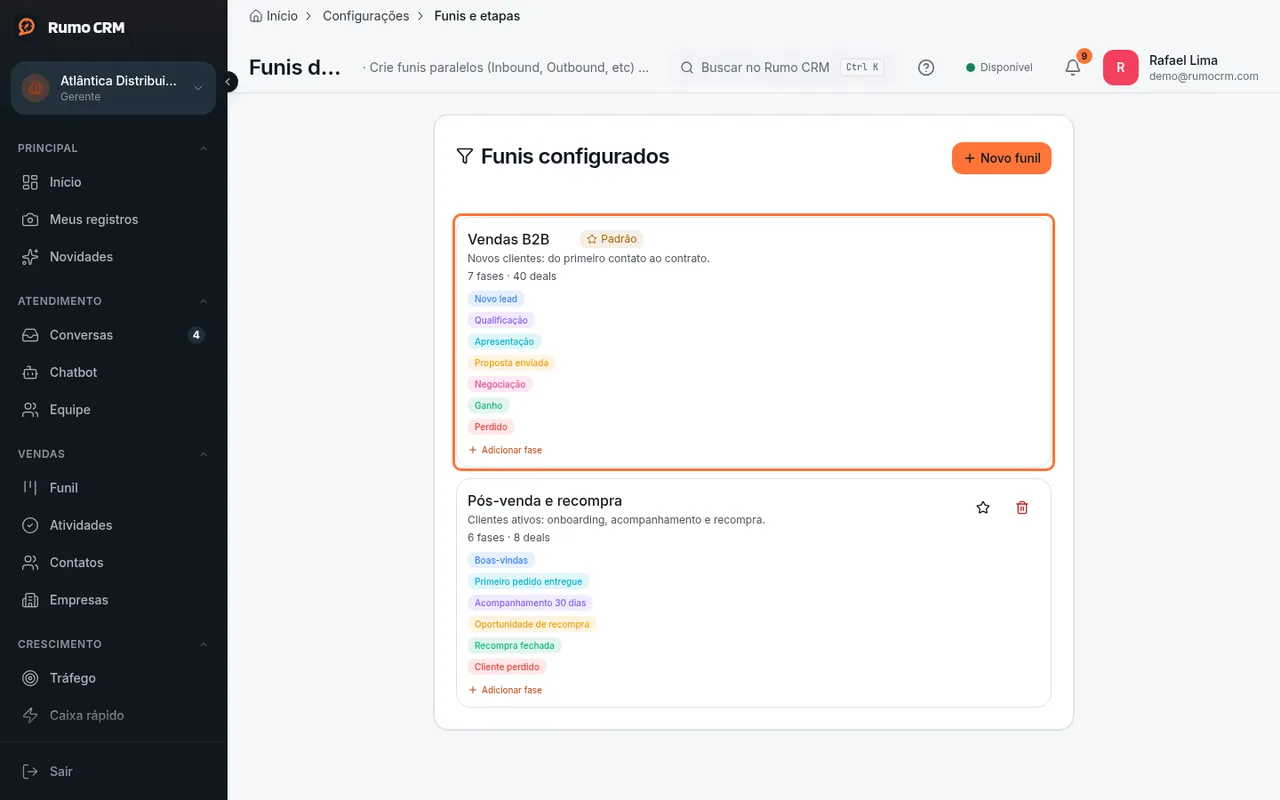
Task: Open the Chatbot robot icon
Action: point(31,372)
